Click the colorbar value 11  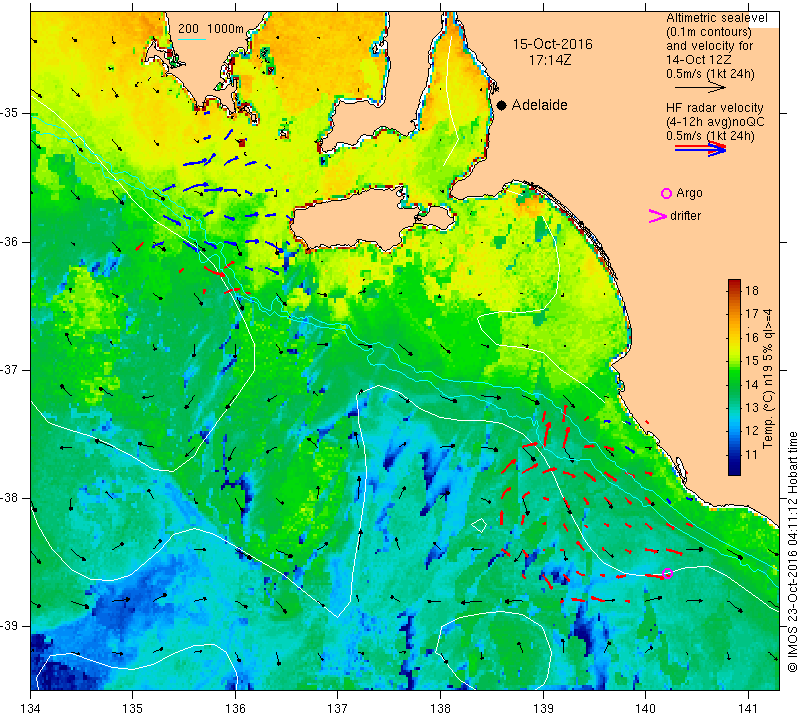pos(752,454)
